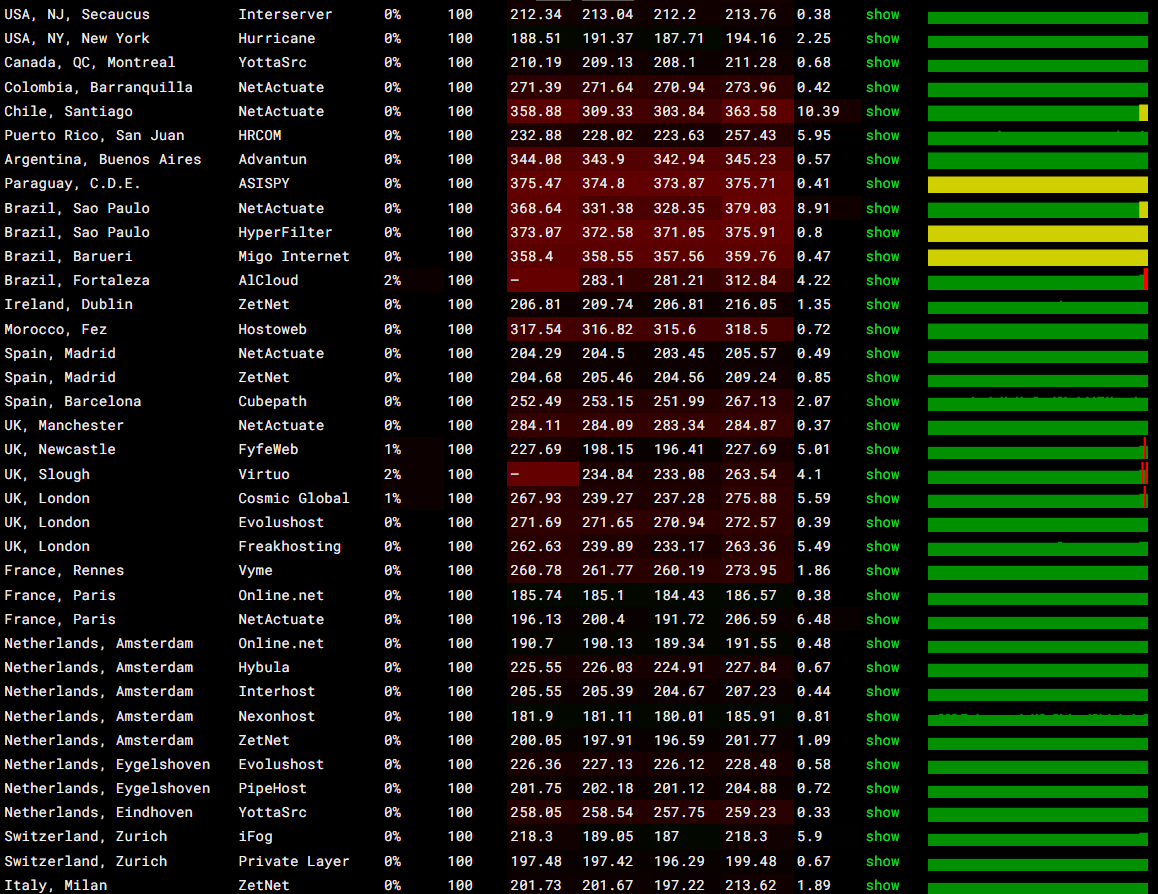Click show for Morocco, Fez Hostoweb
The width and height of the screenshot is (1158, 894).
pos(883,329)
